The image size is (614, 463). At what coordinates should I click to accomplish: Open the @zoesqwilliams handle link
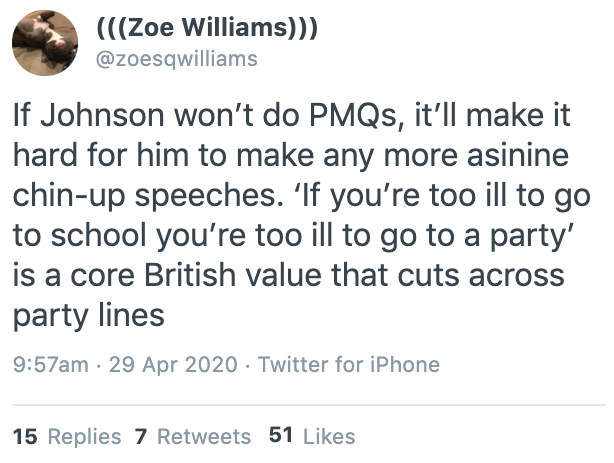175,59
